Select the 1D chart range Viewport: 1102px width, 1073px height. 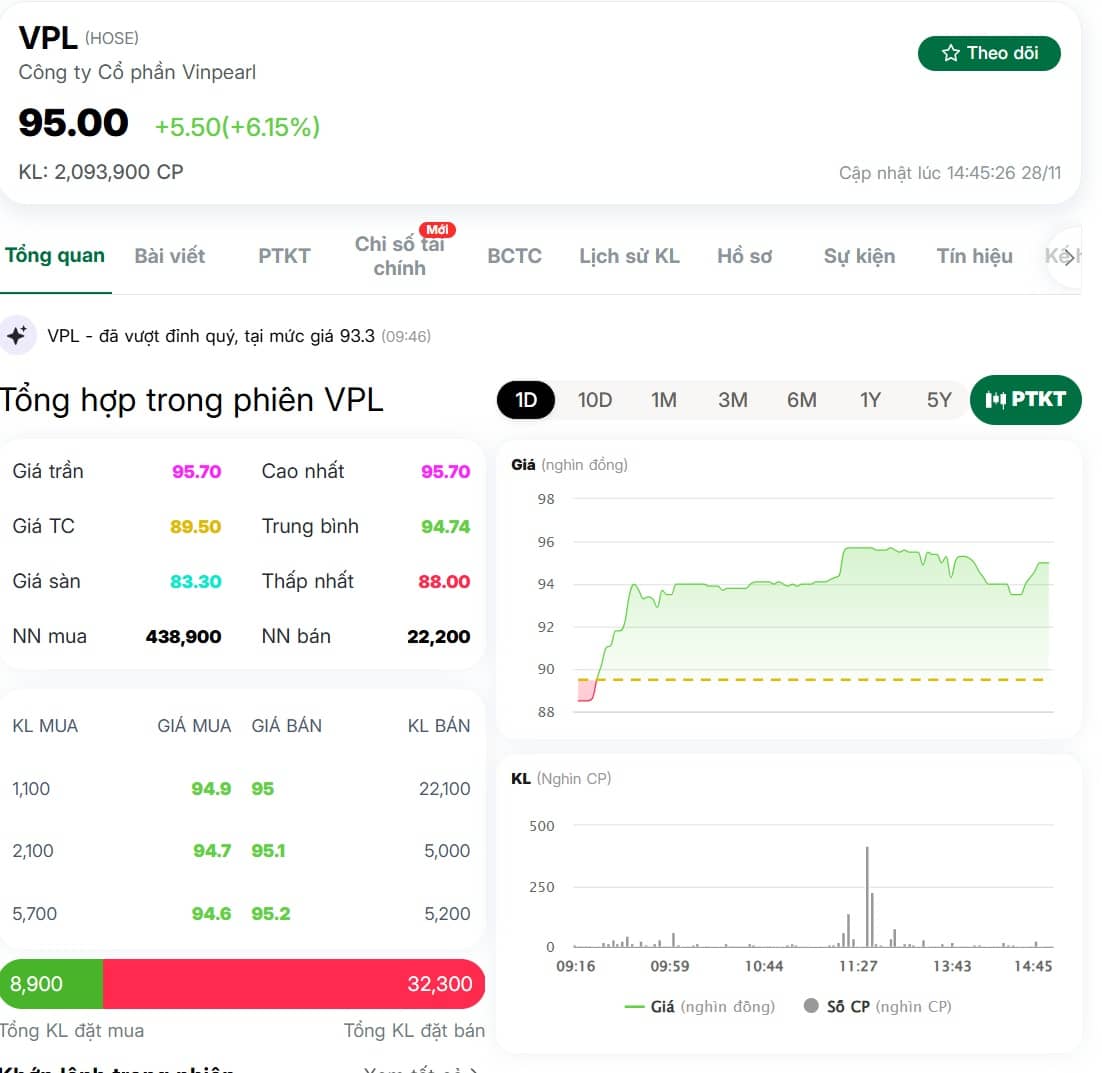[x=526, y=400]
